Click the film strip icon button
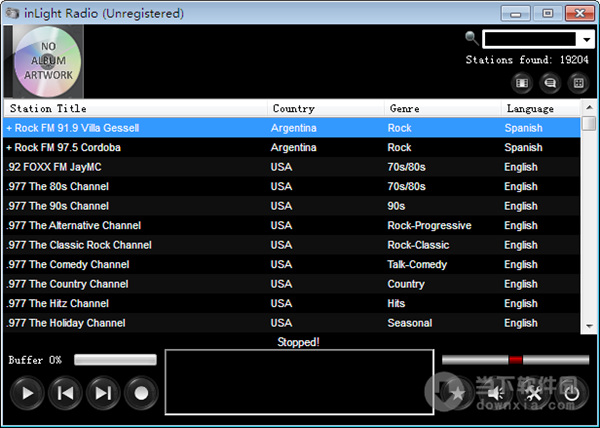 (522, 83)
